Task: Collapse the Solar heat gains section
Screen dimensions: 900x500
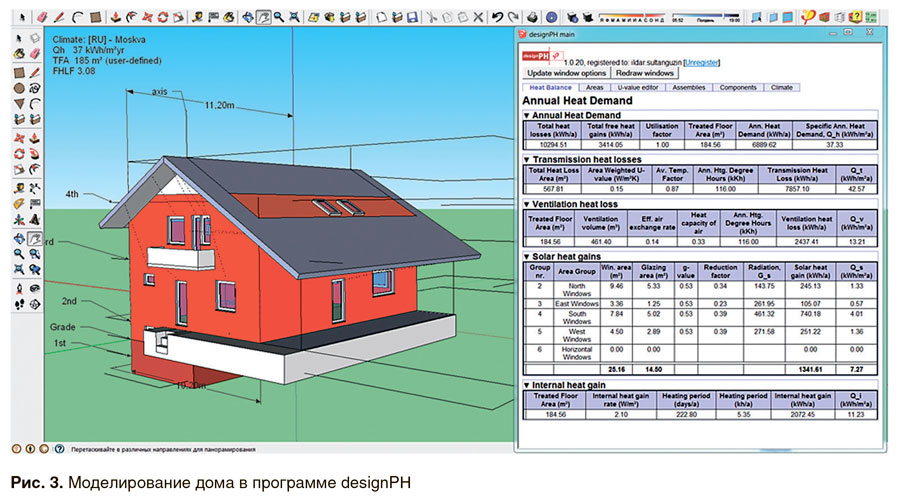Action: [526, 257]
